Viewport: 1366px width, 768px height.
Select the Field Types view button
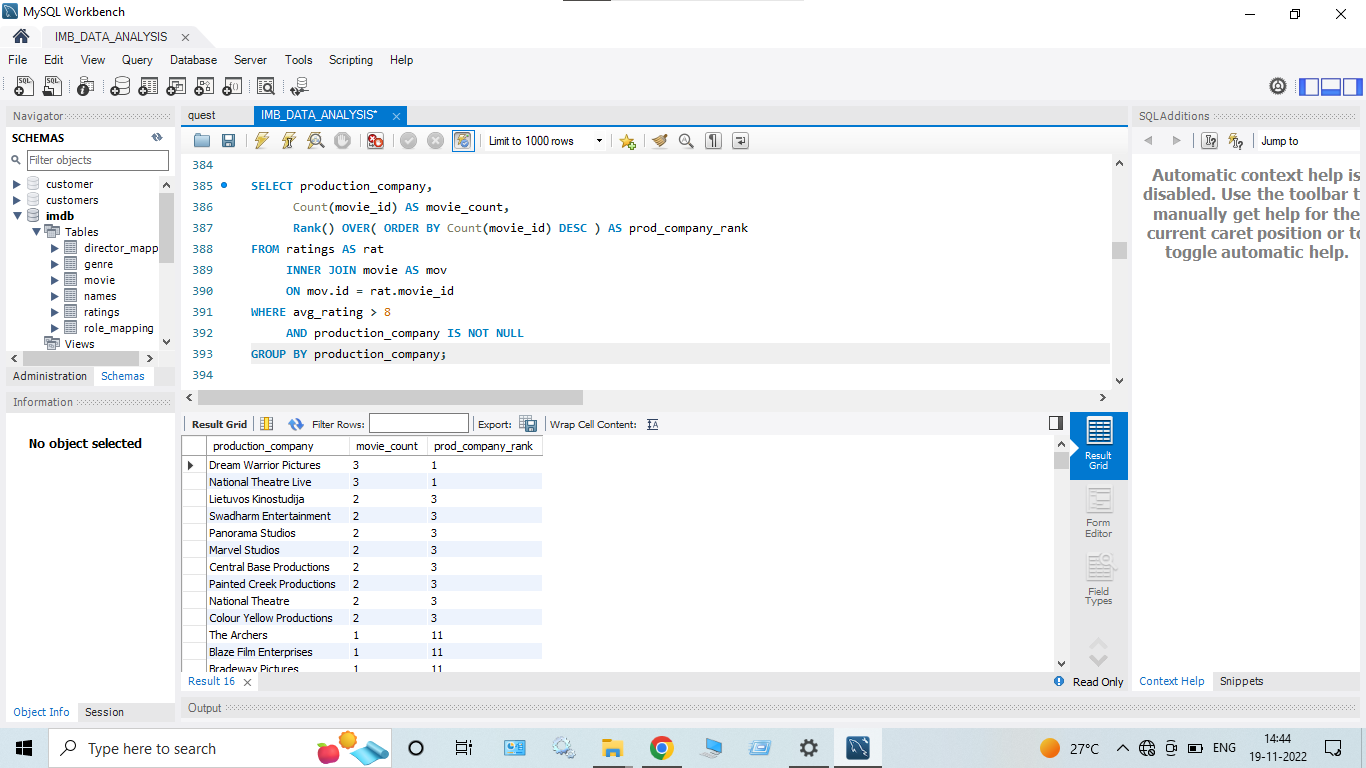click(x=1099, y=581)
